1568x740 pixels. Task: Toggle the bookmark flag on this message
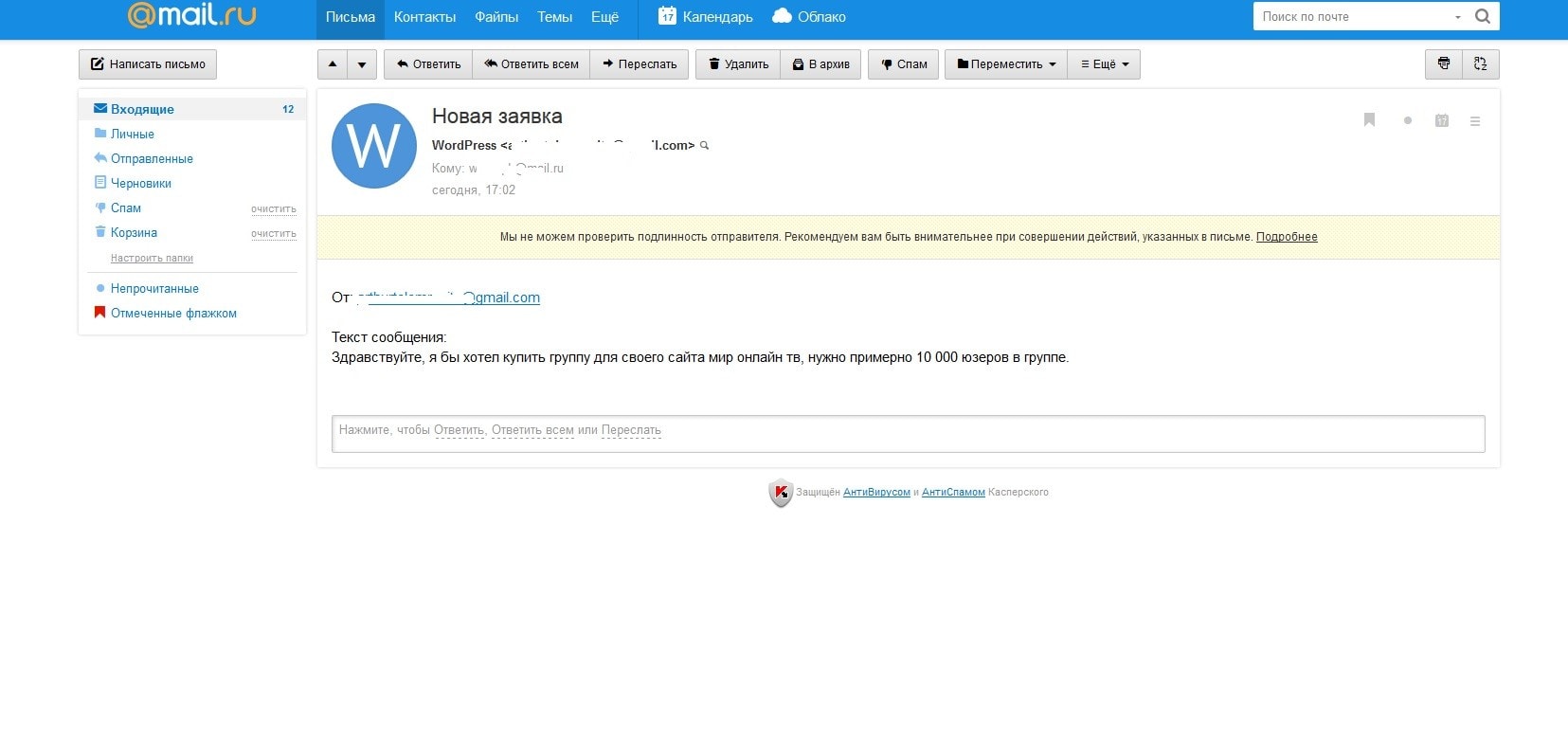pos(1369,120)
